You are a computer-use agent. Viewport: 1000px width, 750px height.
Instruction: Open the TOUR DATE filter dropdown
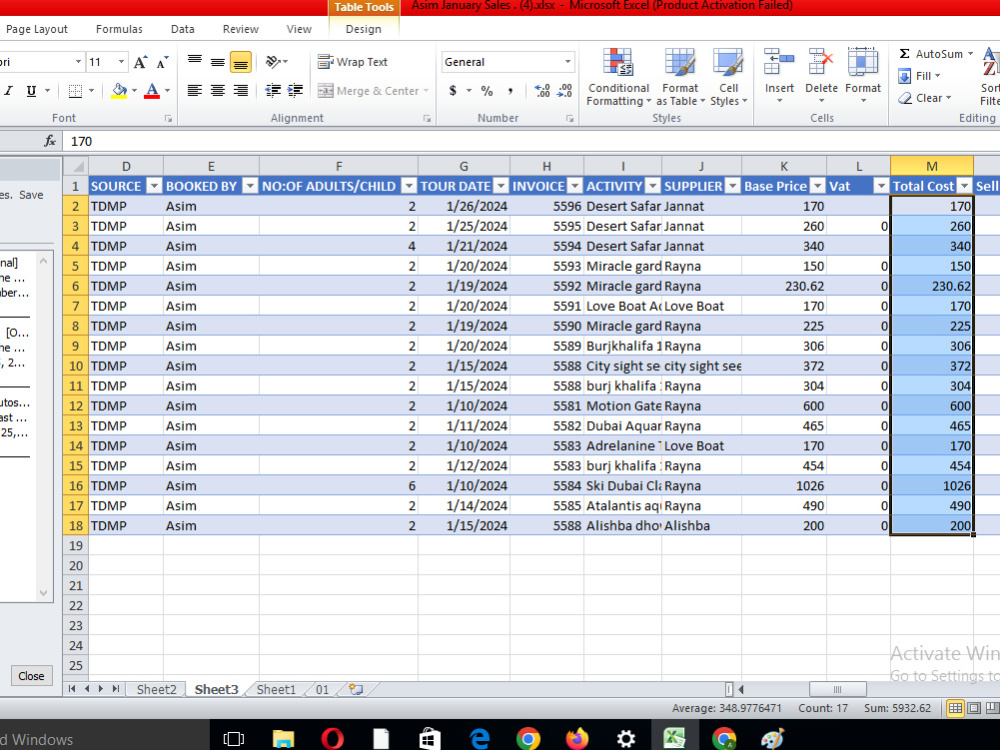[501, 186]
